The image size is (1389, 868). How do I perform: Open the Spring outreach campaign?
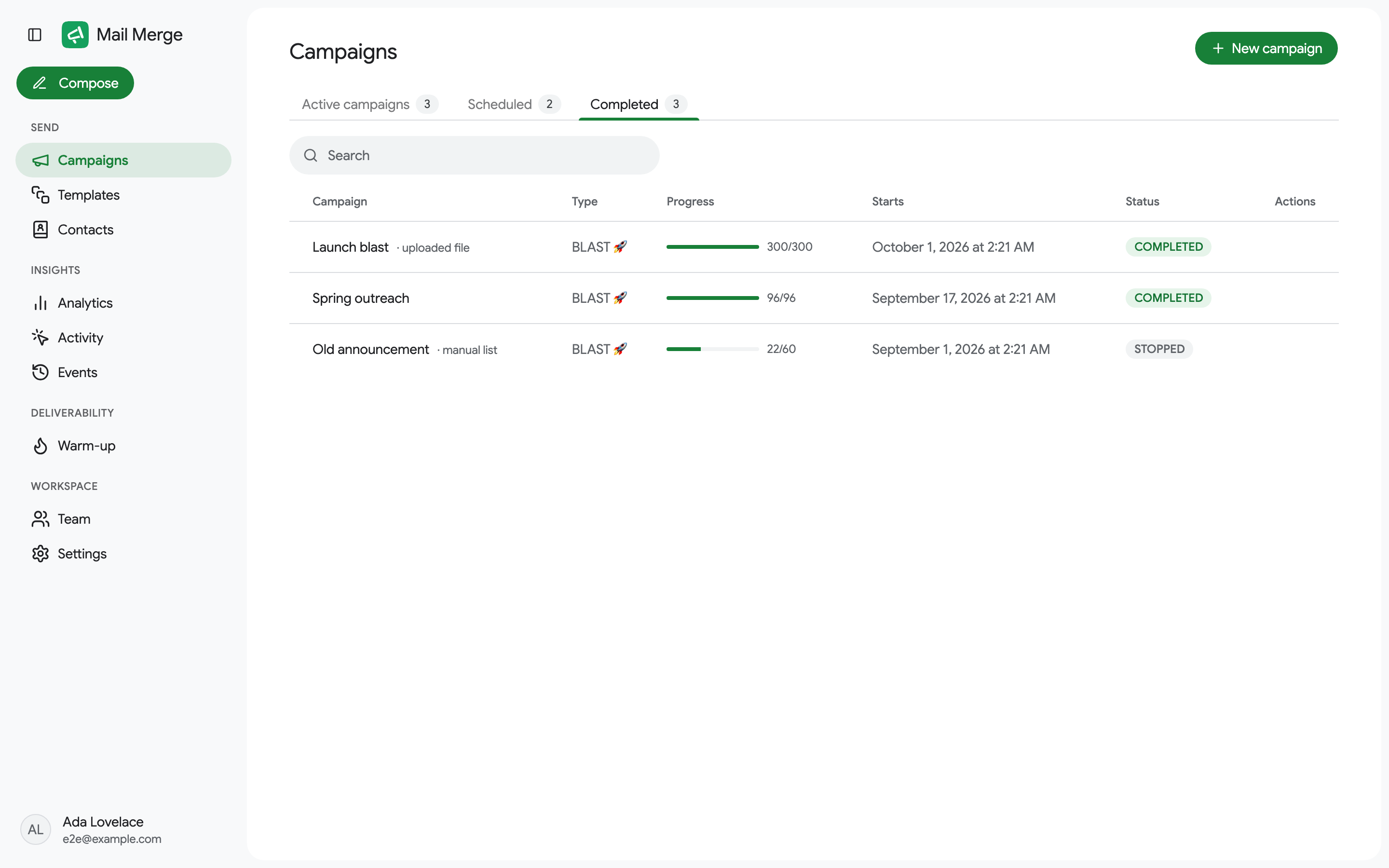[360, 298]
